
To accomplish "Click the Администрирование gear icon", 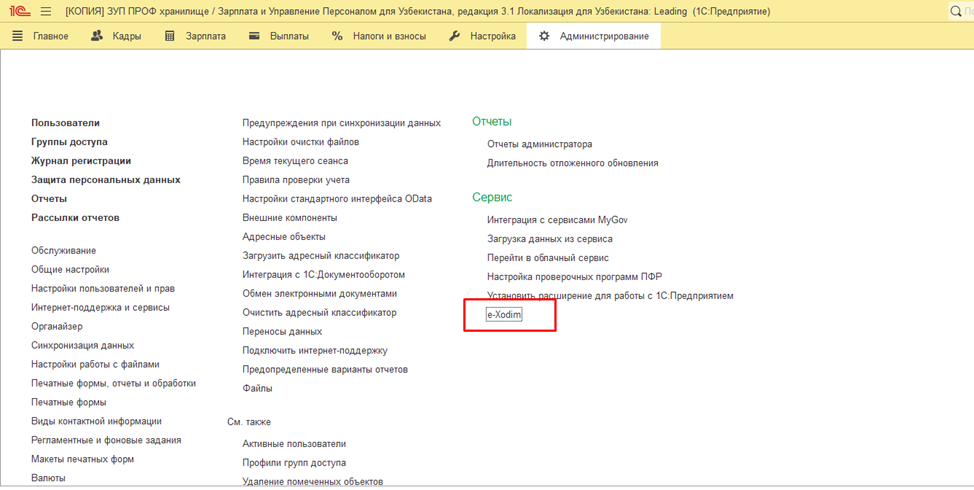I will click(544, 36).
